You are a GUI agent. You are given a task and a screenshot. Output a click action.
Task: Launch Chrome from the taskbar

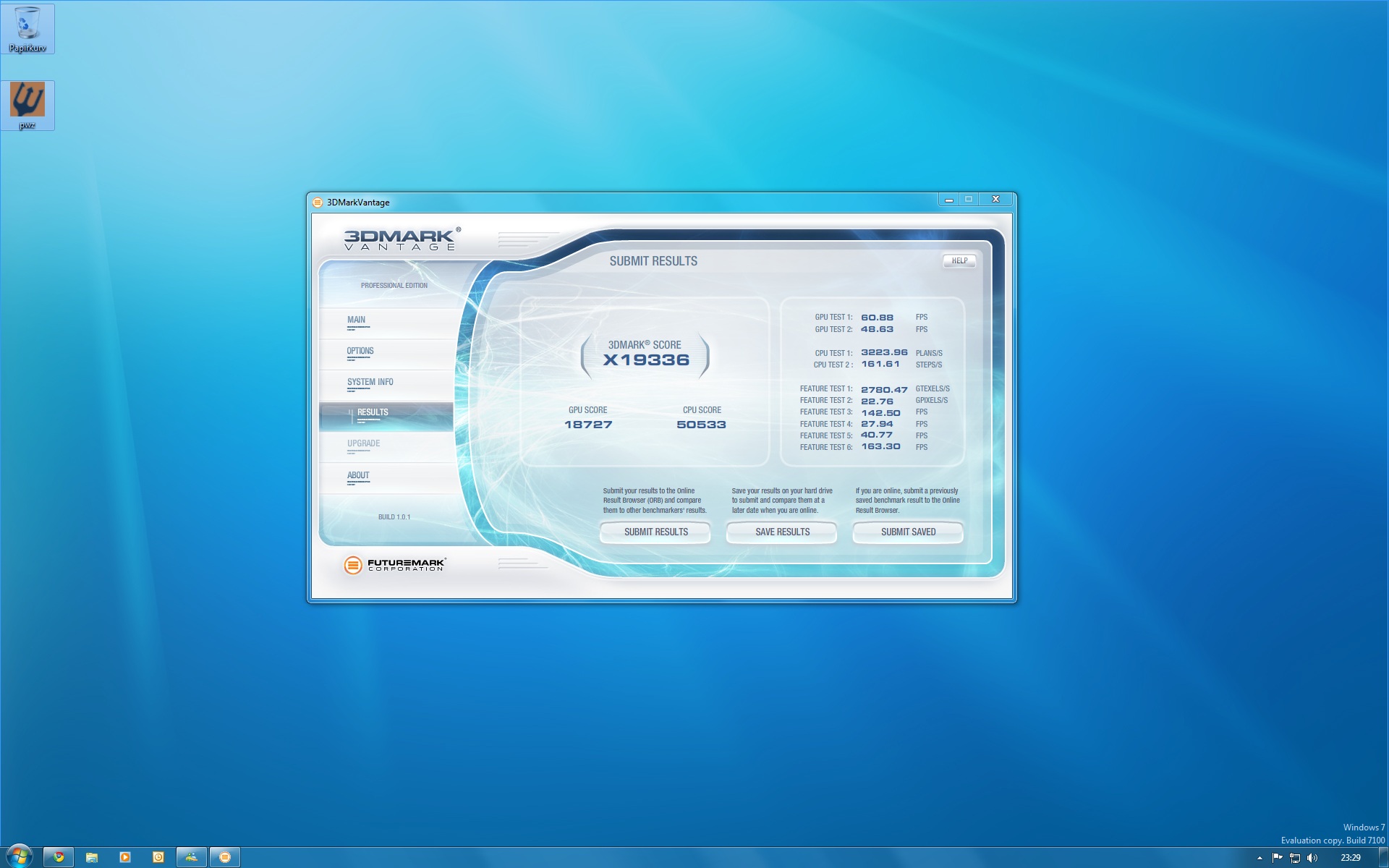pos(59,857)
